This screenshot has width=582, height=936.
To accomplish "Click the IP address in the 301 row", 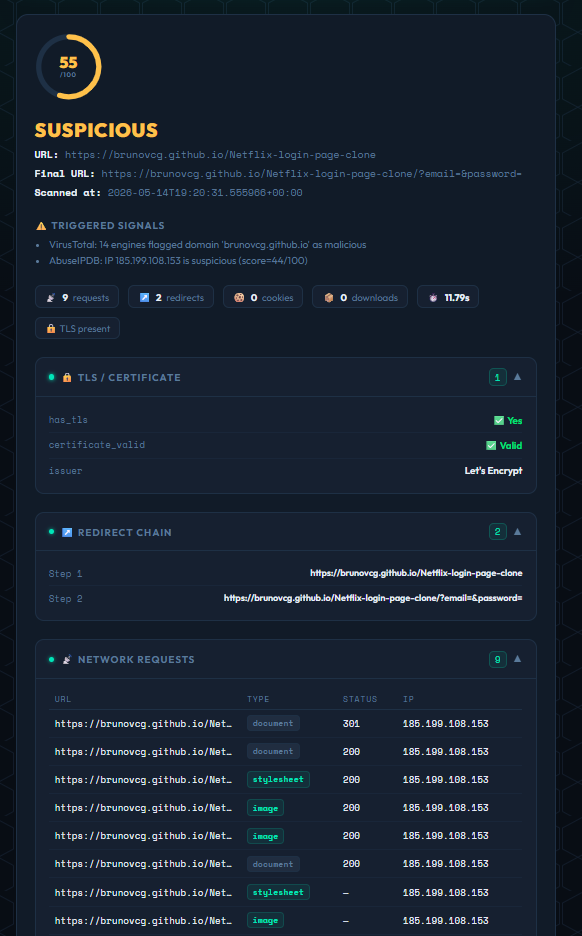I will 446,723.
